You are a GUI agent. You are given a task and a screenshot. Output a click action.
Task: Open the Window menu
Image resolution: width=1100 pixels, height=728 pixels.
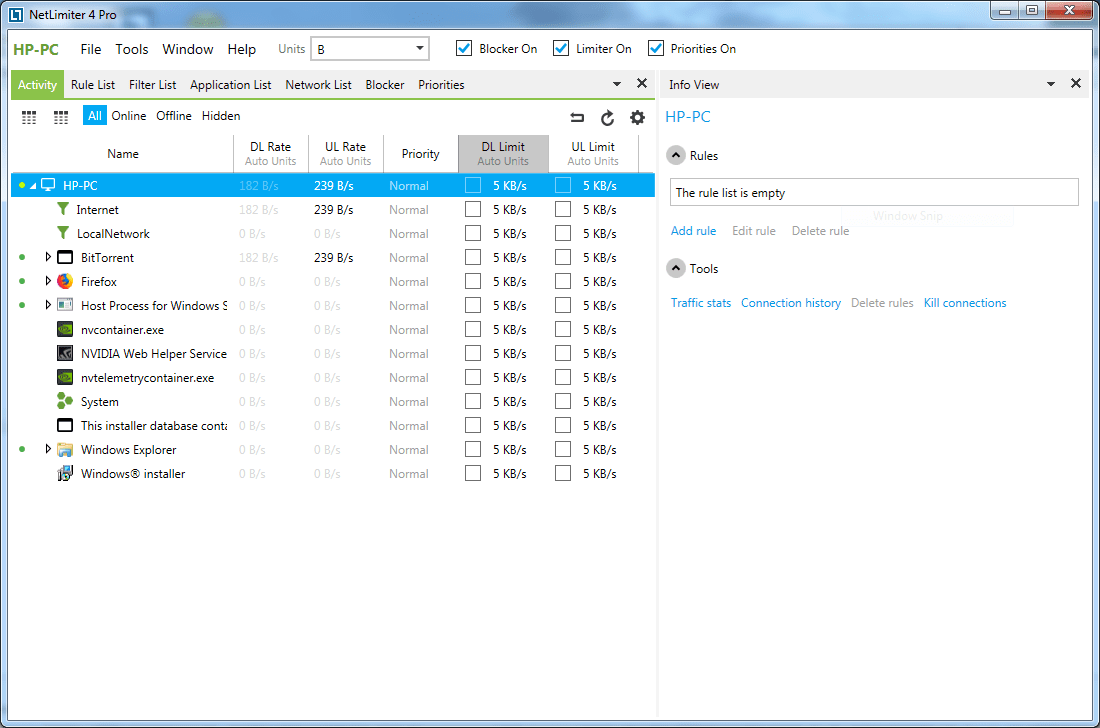coord(188,49)
